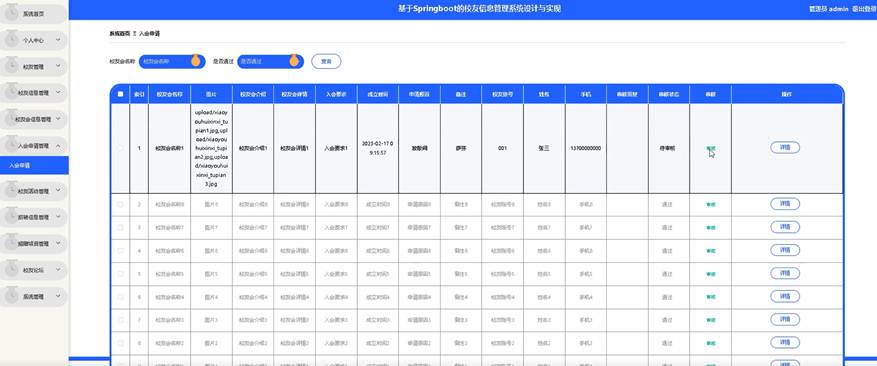Expand the 校友管理 menu chevron
This screenshot has width=877, height=366.
[58, 66]
